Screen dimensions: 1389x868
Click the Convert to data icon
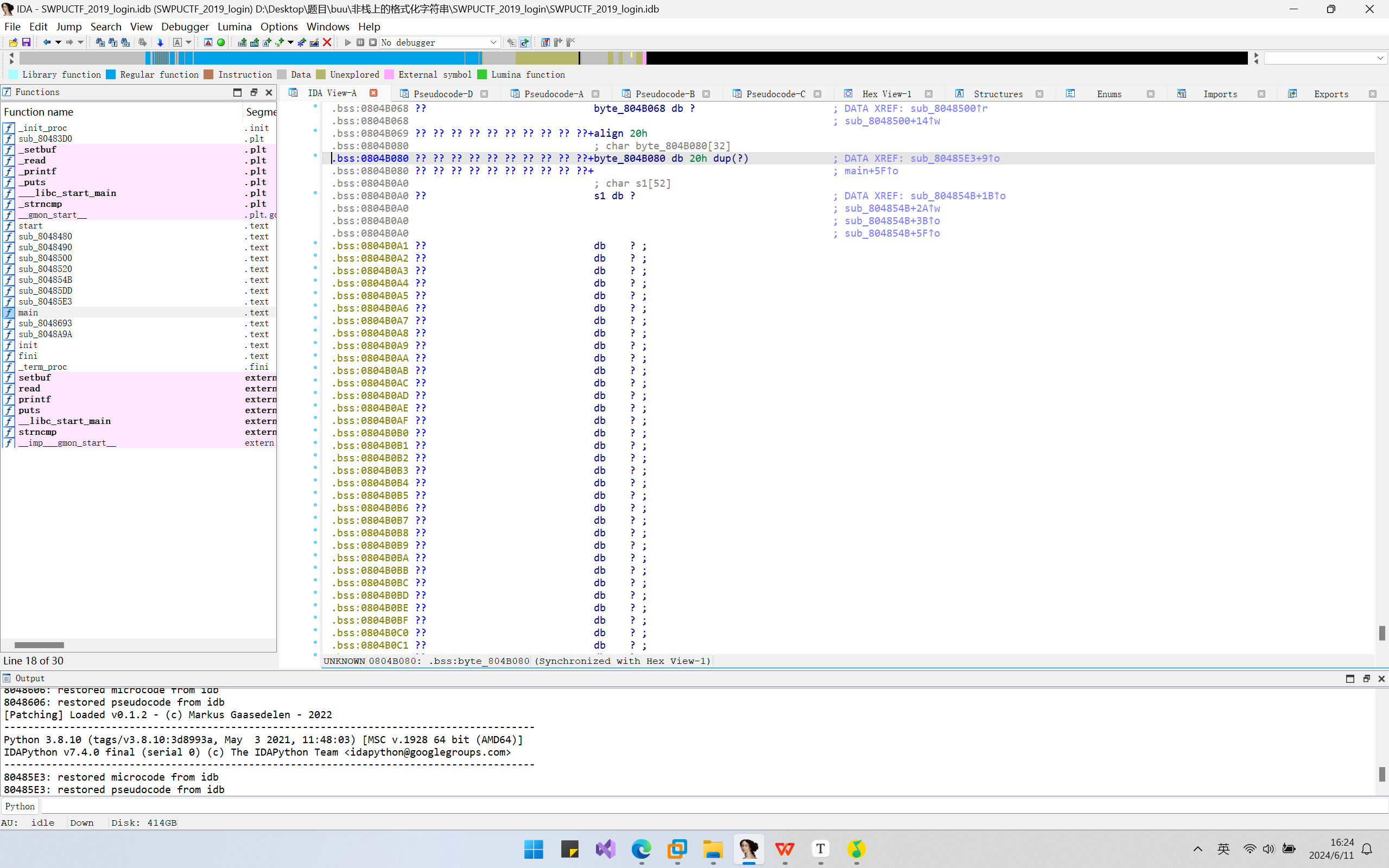[254, 42]
